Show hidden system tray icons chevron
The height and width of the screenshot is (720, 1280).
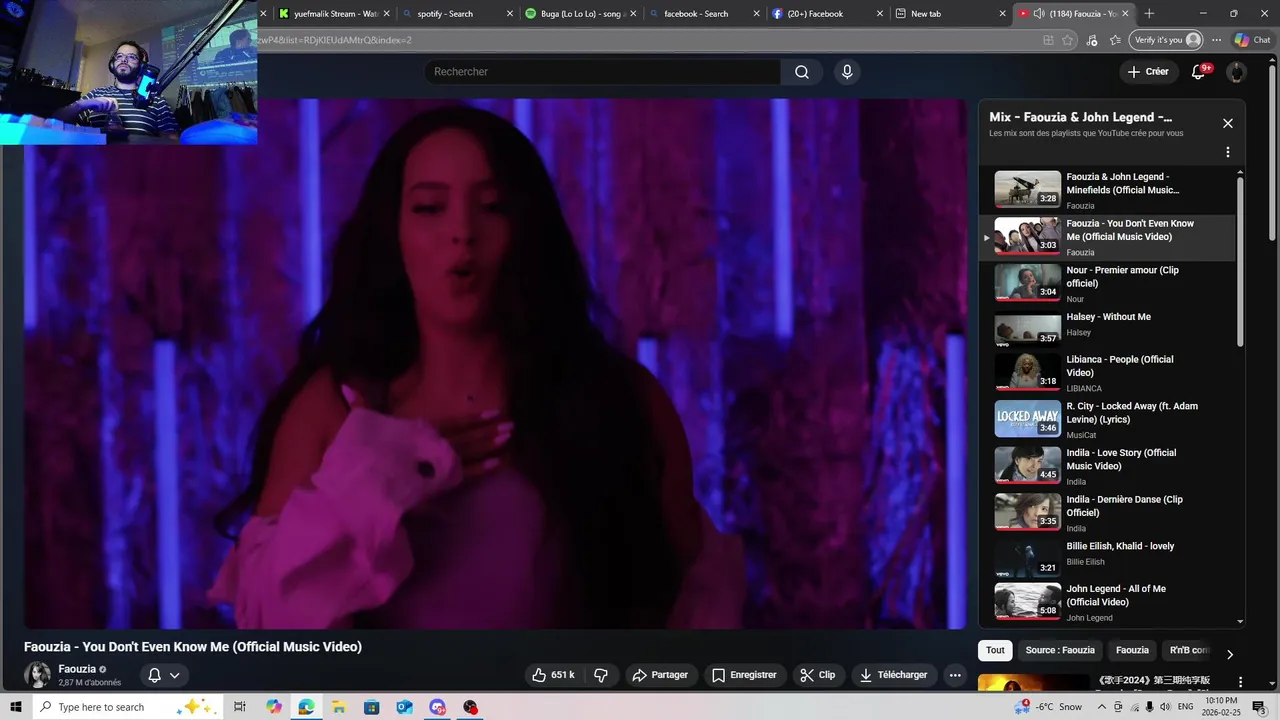1102,707
